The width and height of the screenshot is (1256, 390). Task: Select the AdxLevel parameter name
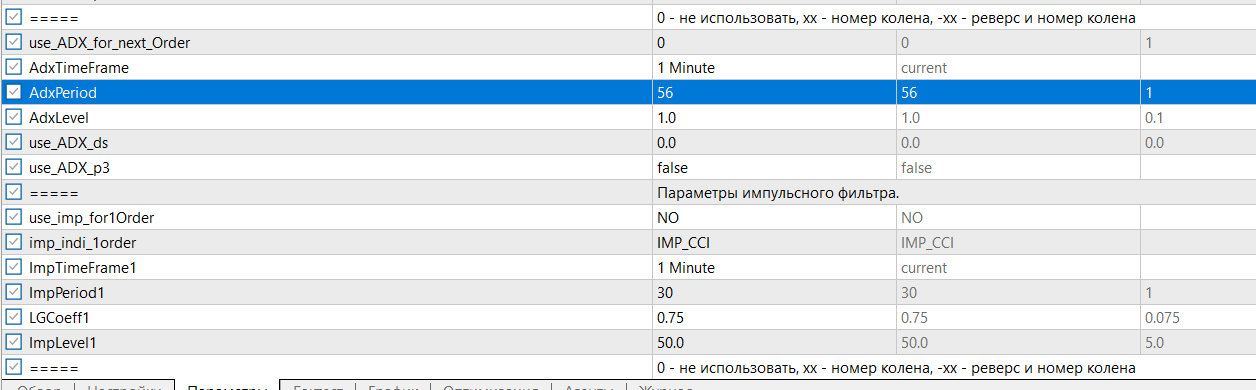59,118
